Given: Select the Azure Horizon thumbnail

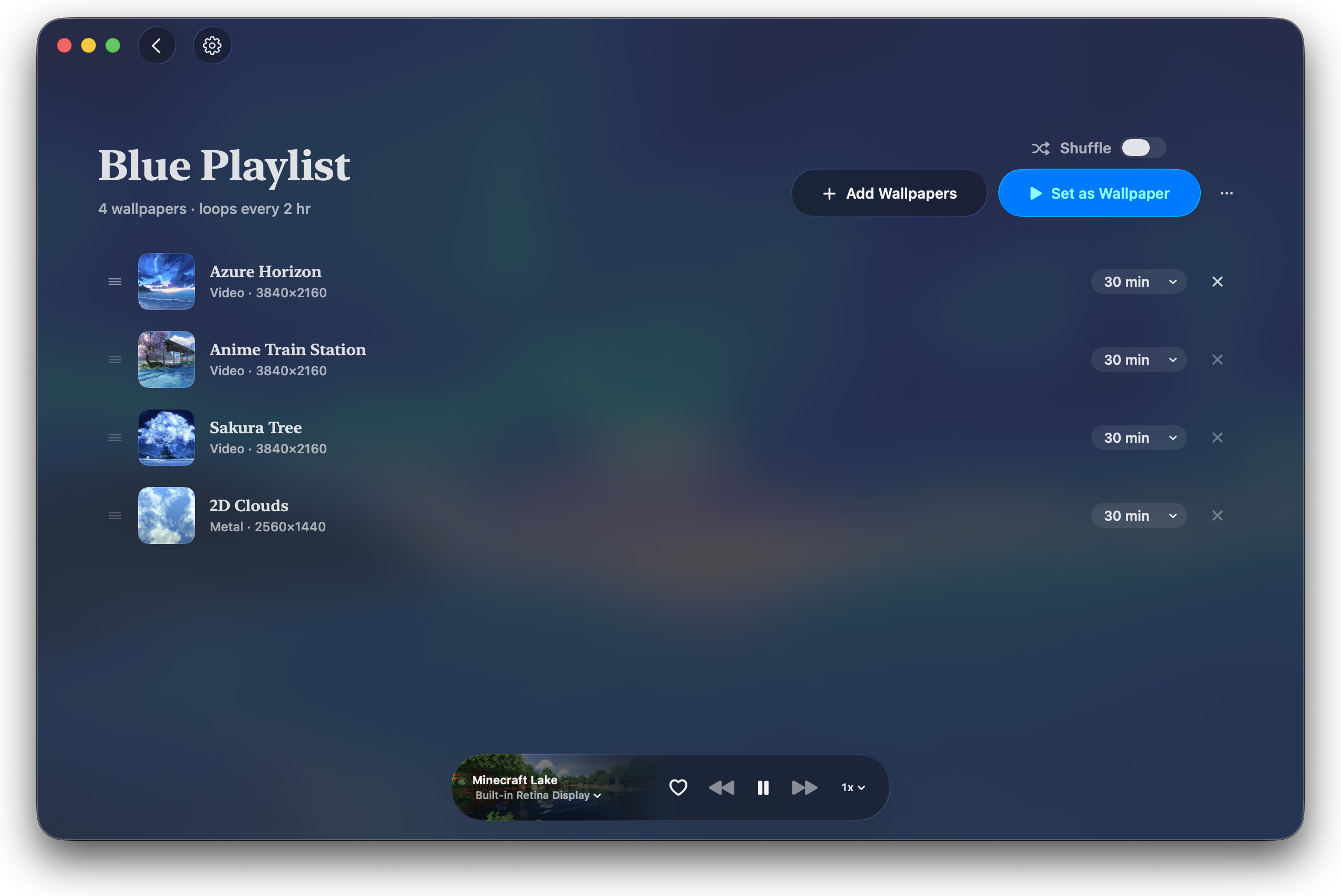Looking at the screenshot, I should pos(166,282).
